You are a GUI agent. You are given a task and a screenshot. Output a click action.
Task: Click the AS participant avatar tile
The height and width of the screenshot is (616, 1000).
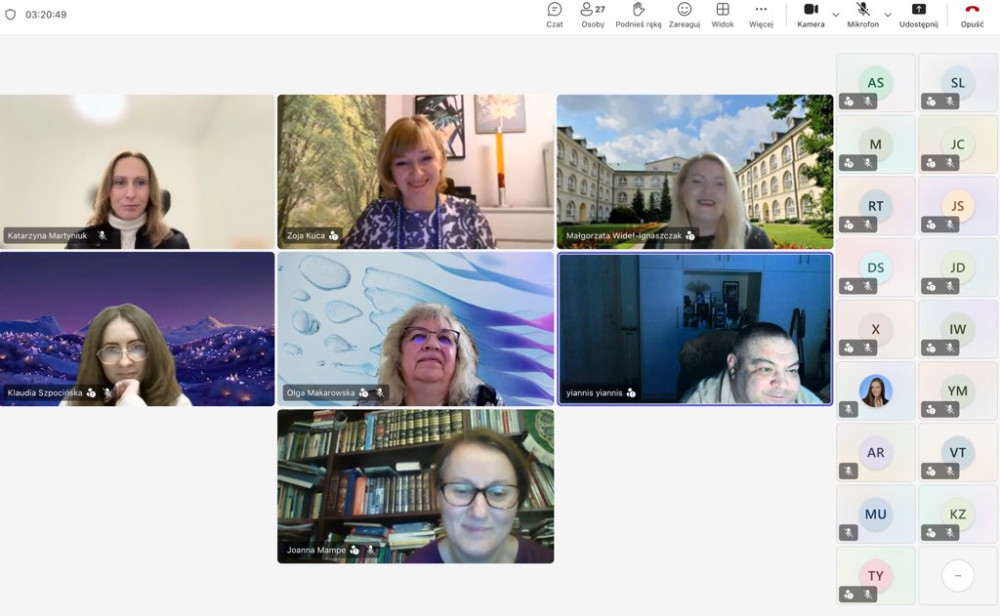[x=875, y=83]
